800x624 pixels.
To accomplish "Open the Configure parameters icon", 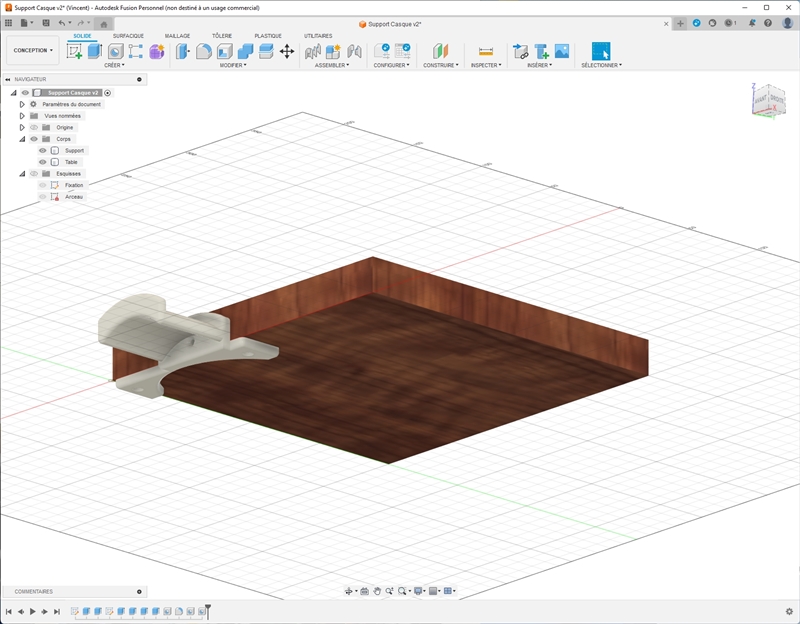I will (x=382, y=51).
